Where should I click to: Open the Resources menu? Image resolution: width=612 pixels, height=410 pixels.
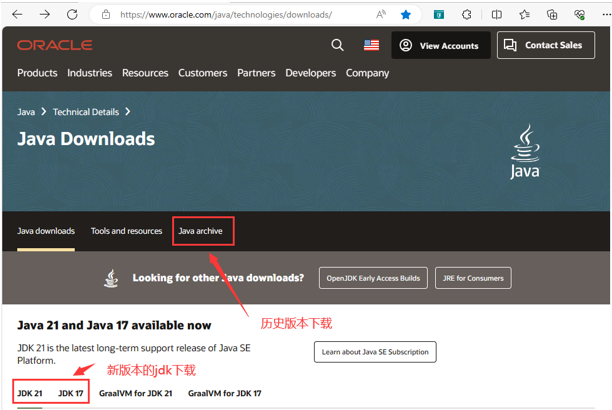click(145, 73)
